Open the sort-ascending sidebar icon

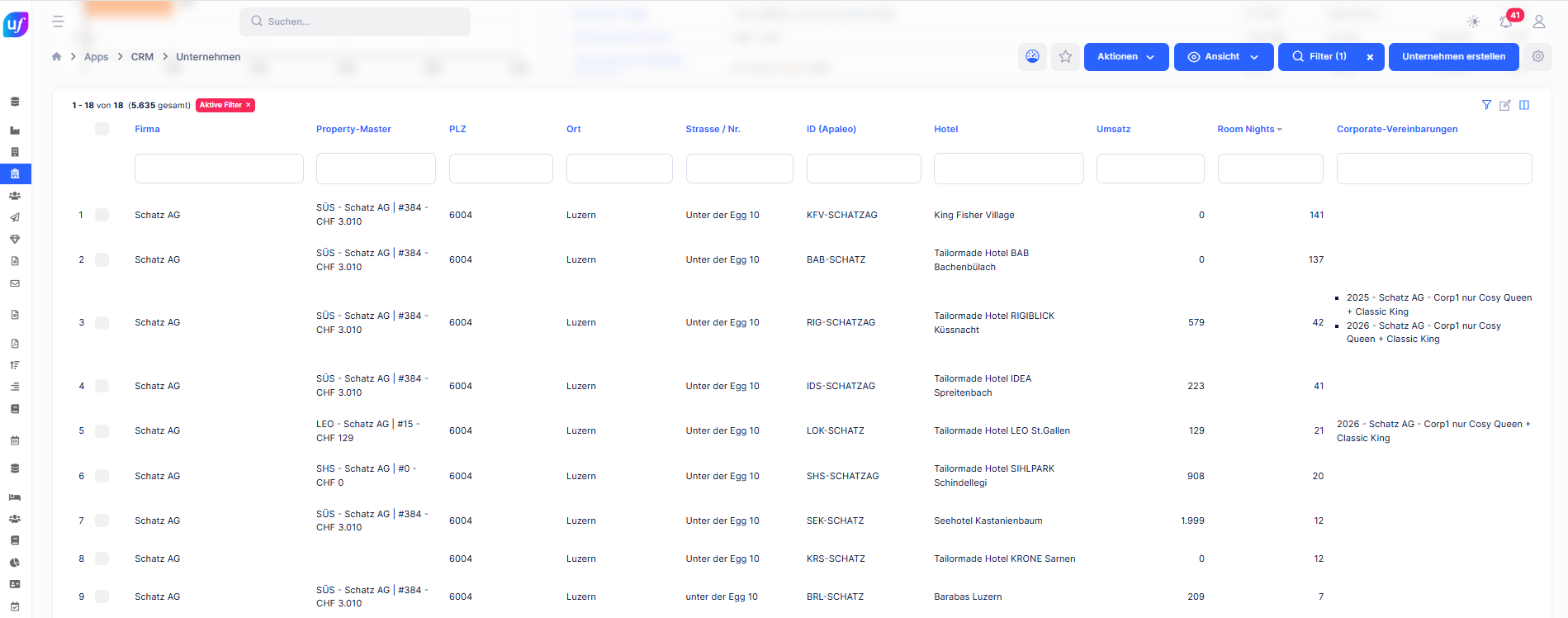pos(15,365)
